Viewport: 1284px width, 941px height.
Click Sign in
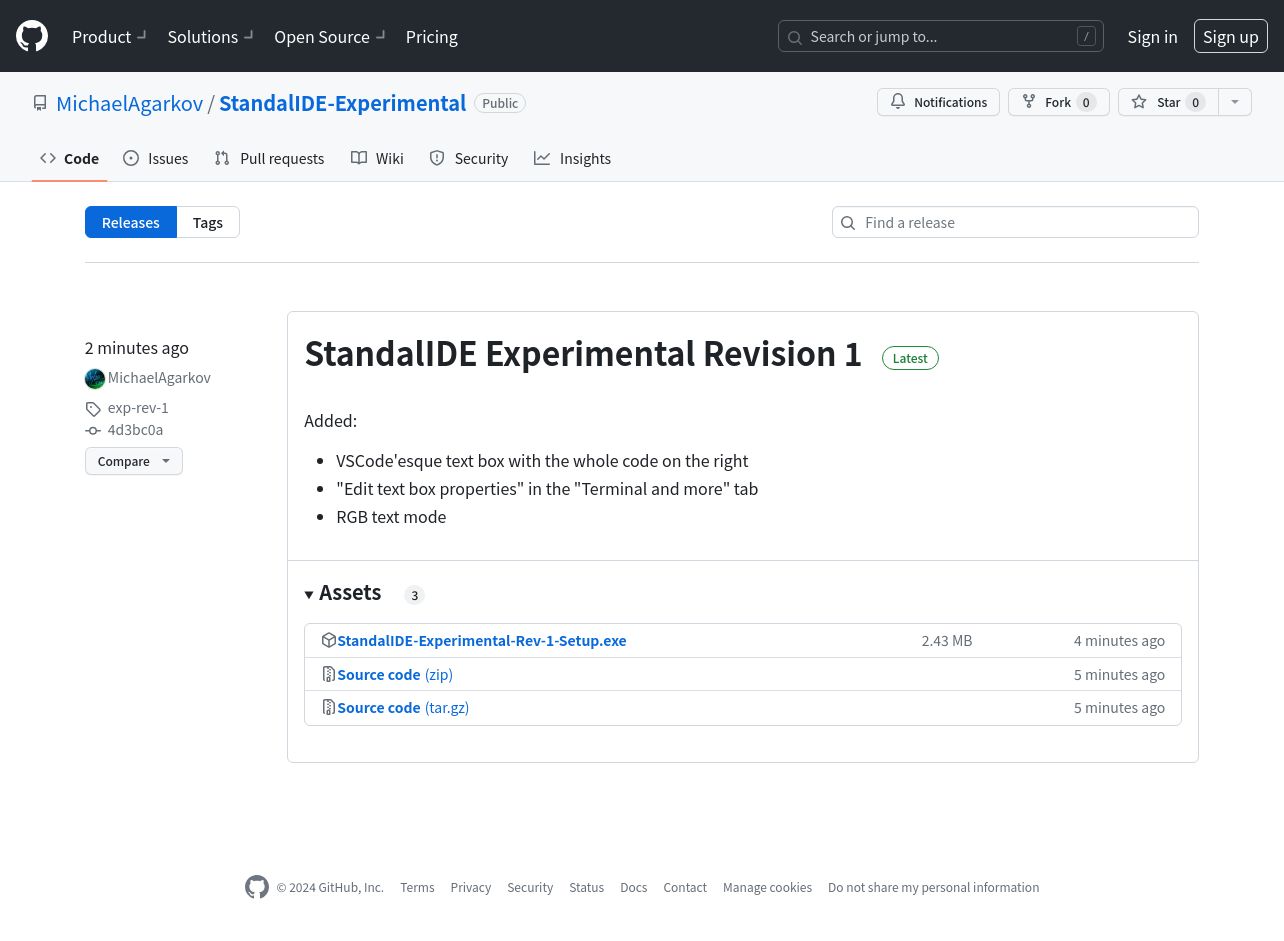point(1152,36)
